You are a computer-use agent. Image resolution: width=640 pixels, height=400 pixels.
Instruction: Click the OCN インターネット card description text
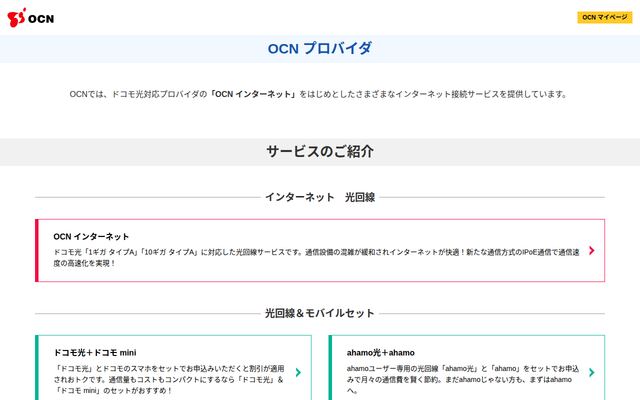pyautogui.click(x=316, y=258)
